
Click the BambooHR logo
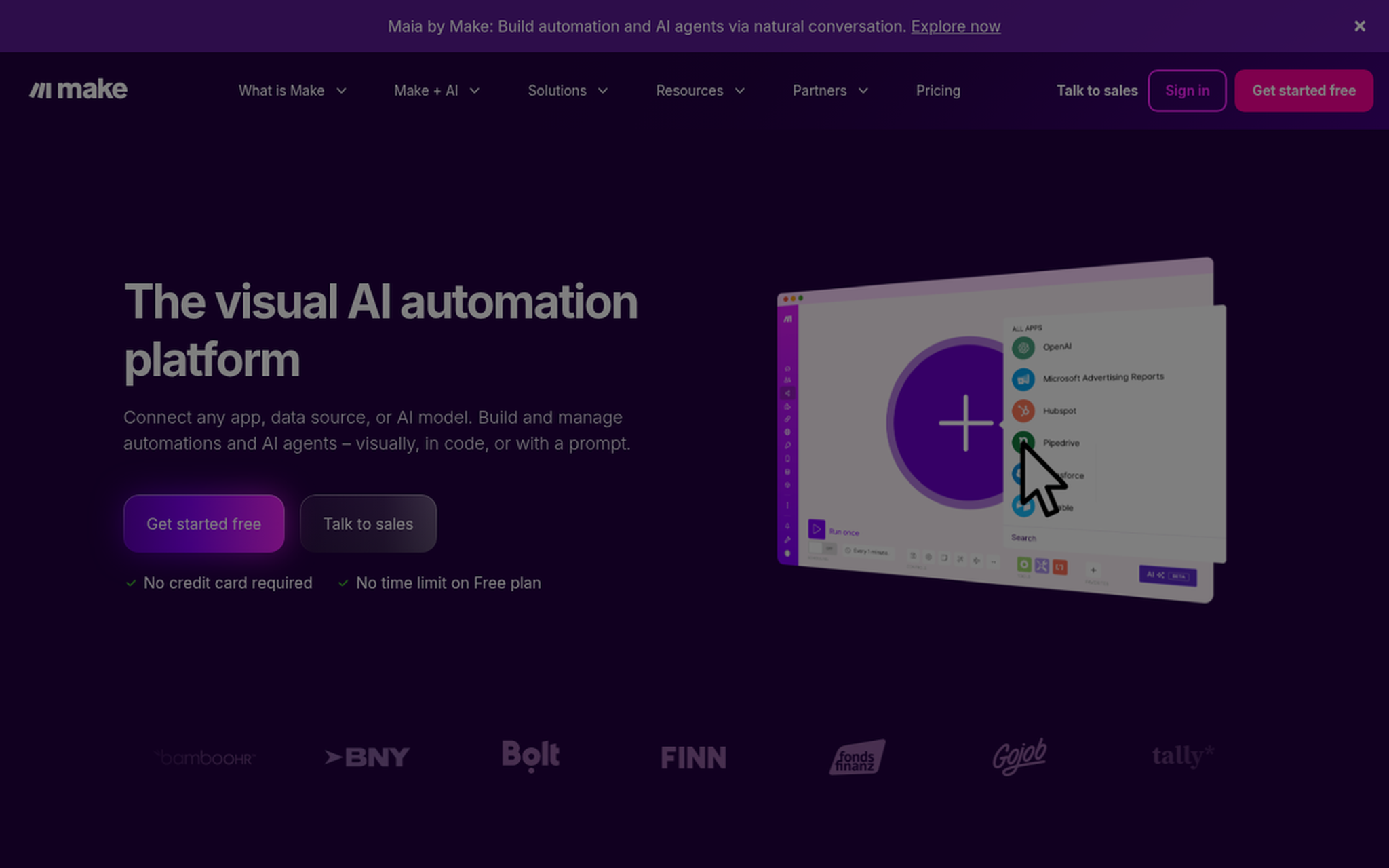pos(204,757)
